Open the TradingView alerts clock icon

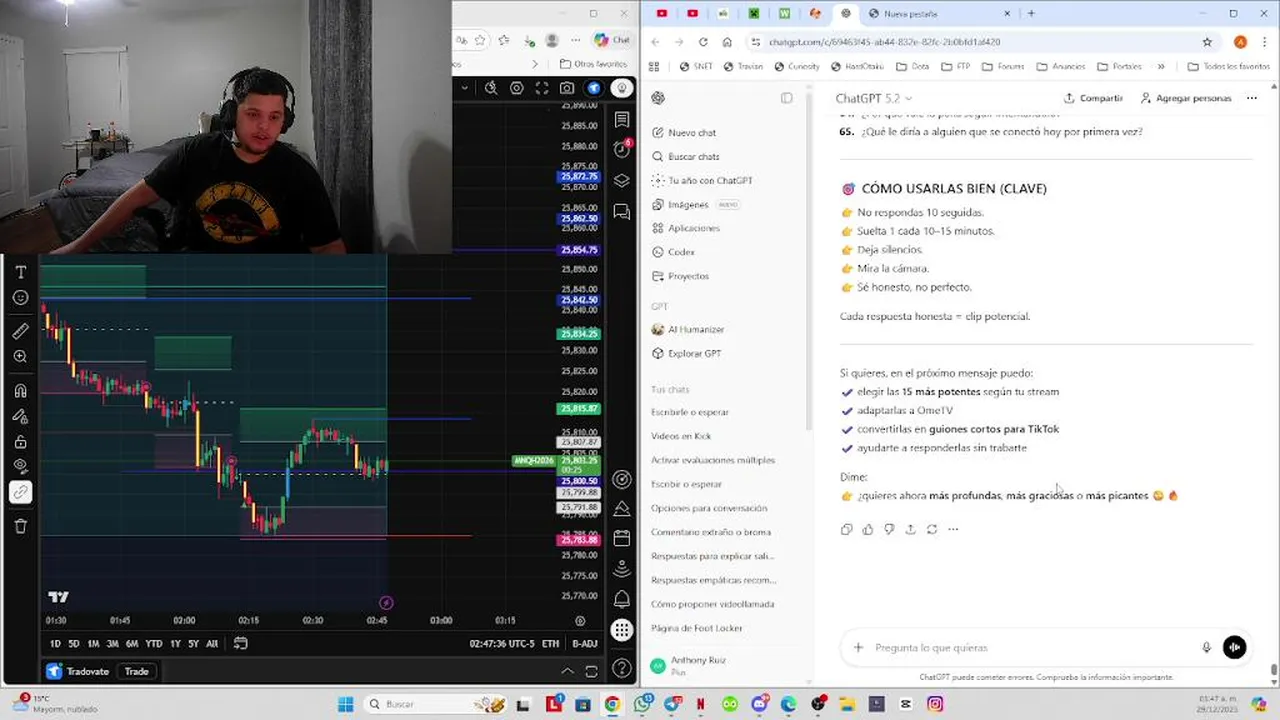pyautogui.click(x=622, y=150)
